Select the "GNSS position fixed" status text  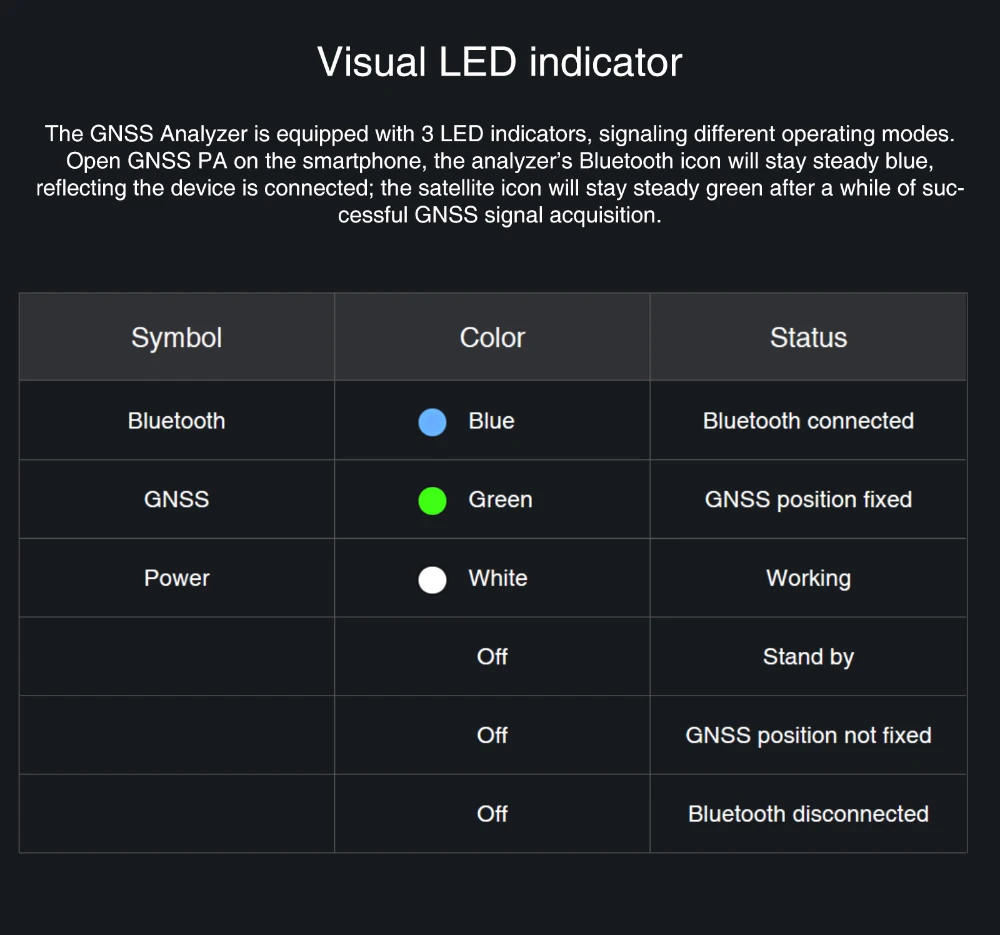(x=808, y=499)
